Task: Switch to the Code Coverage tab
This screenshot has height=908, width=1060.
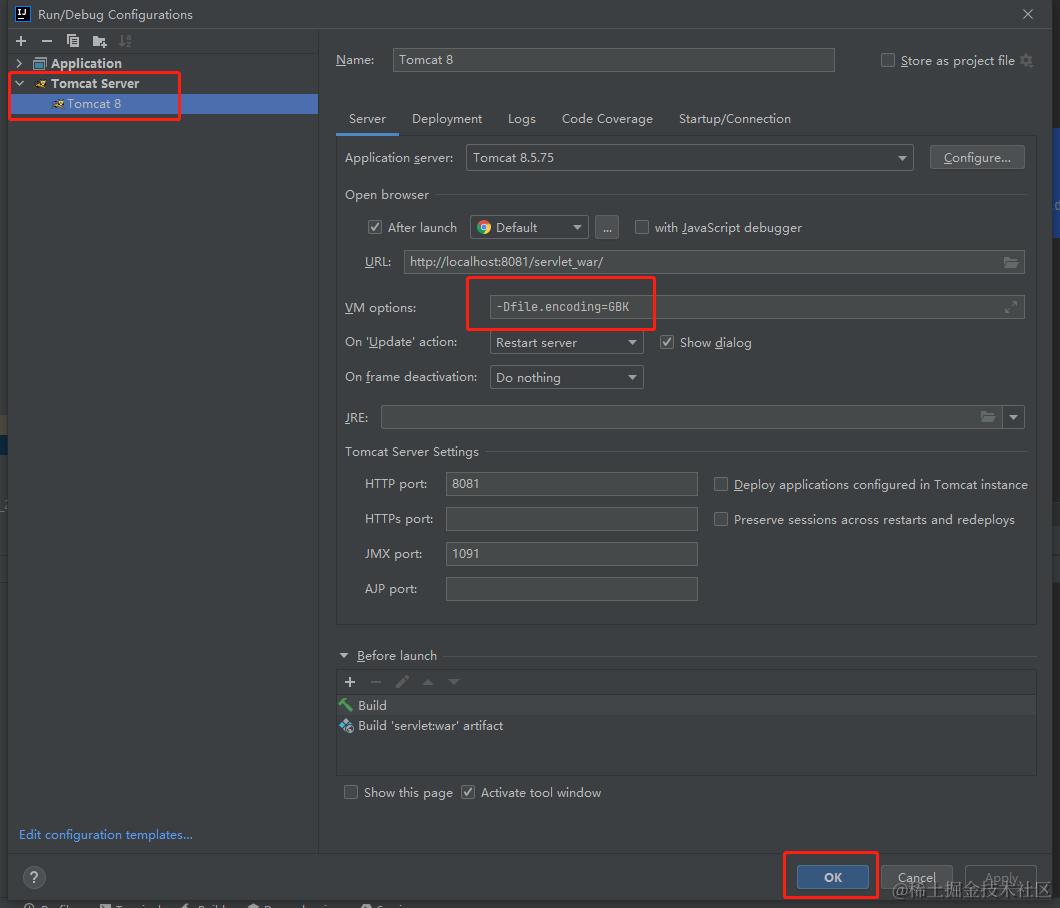Action: click(x=607, y=119)
